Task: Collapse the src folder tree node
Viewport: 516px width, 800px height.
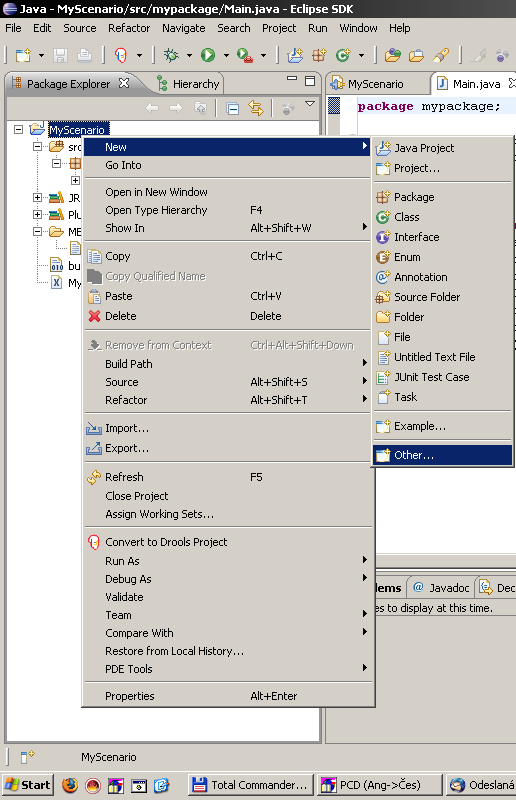Action: [37, 147]
